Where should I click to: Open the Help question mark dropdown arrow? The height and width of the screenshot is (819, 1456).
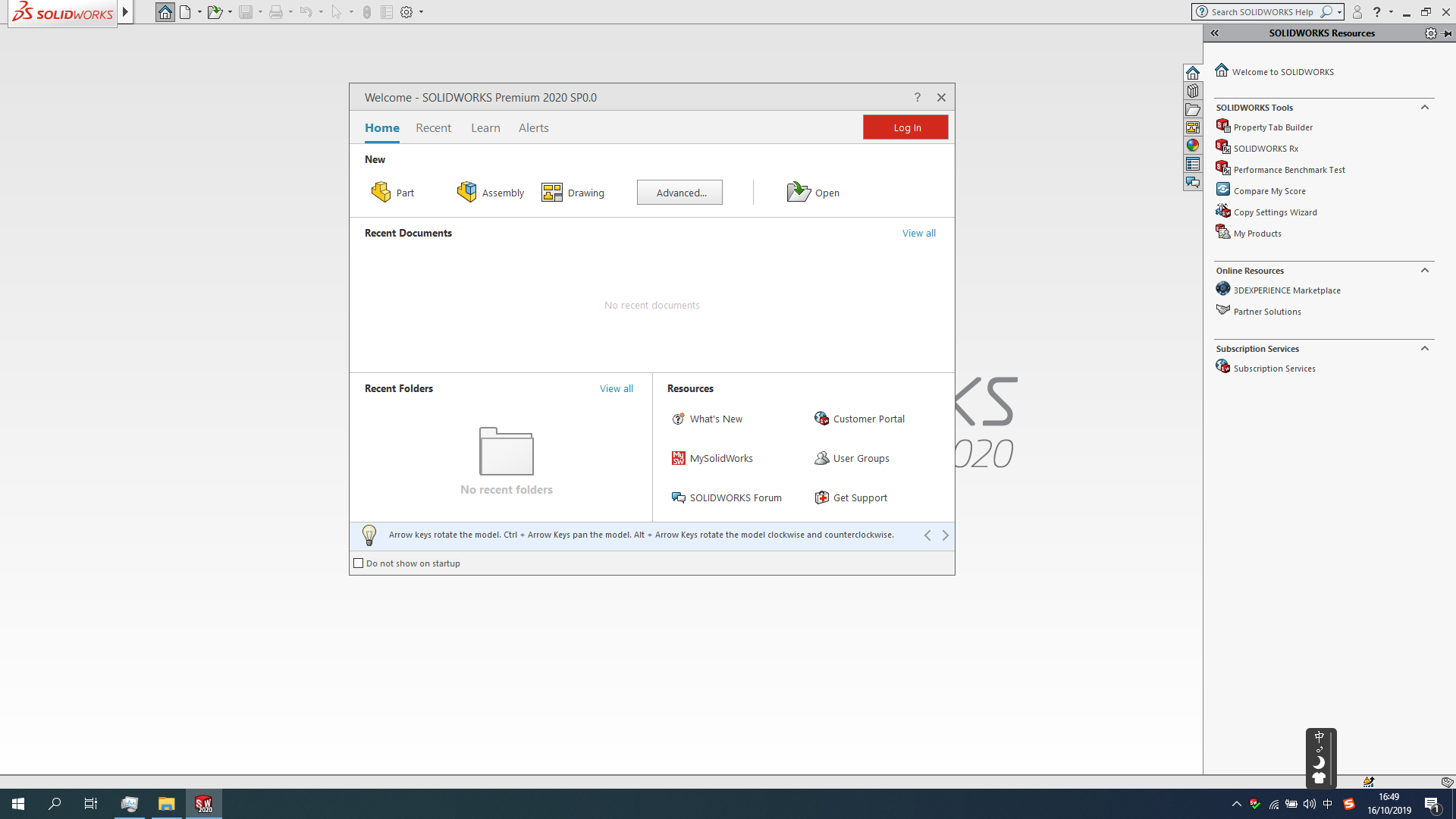pyautogui.click(x=1391, y=12)
